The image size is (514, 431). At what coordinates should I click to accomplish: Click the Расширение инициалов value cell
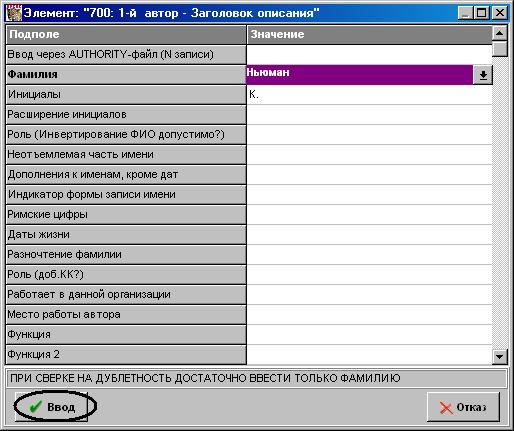point(369,115)
